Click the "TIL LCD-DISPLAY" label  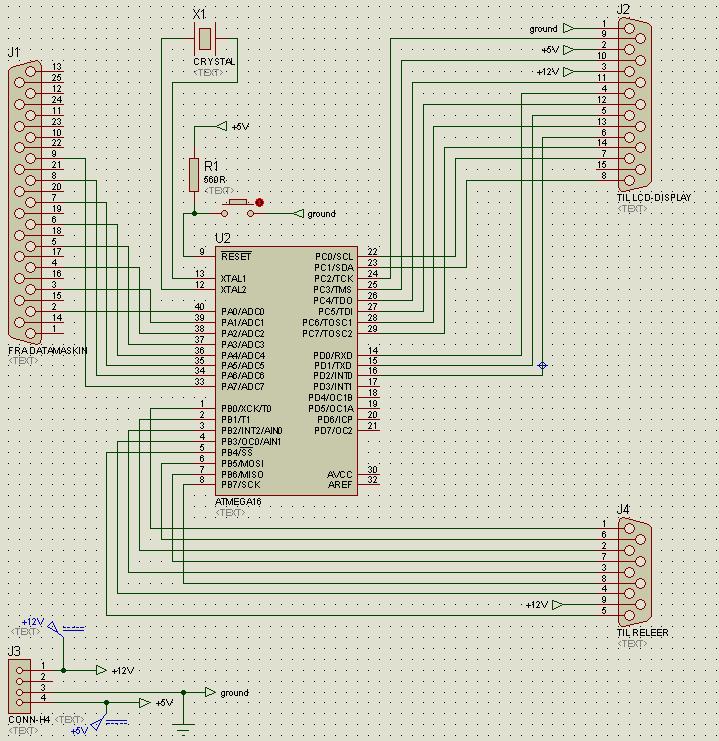[654, 198]
